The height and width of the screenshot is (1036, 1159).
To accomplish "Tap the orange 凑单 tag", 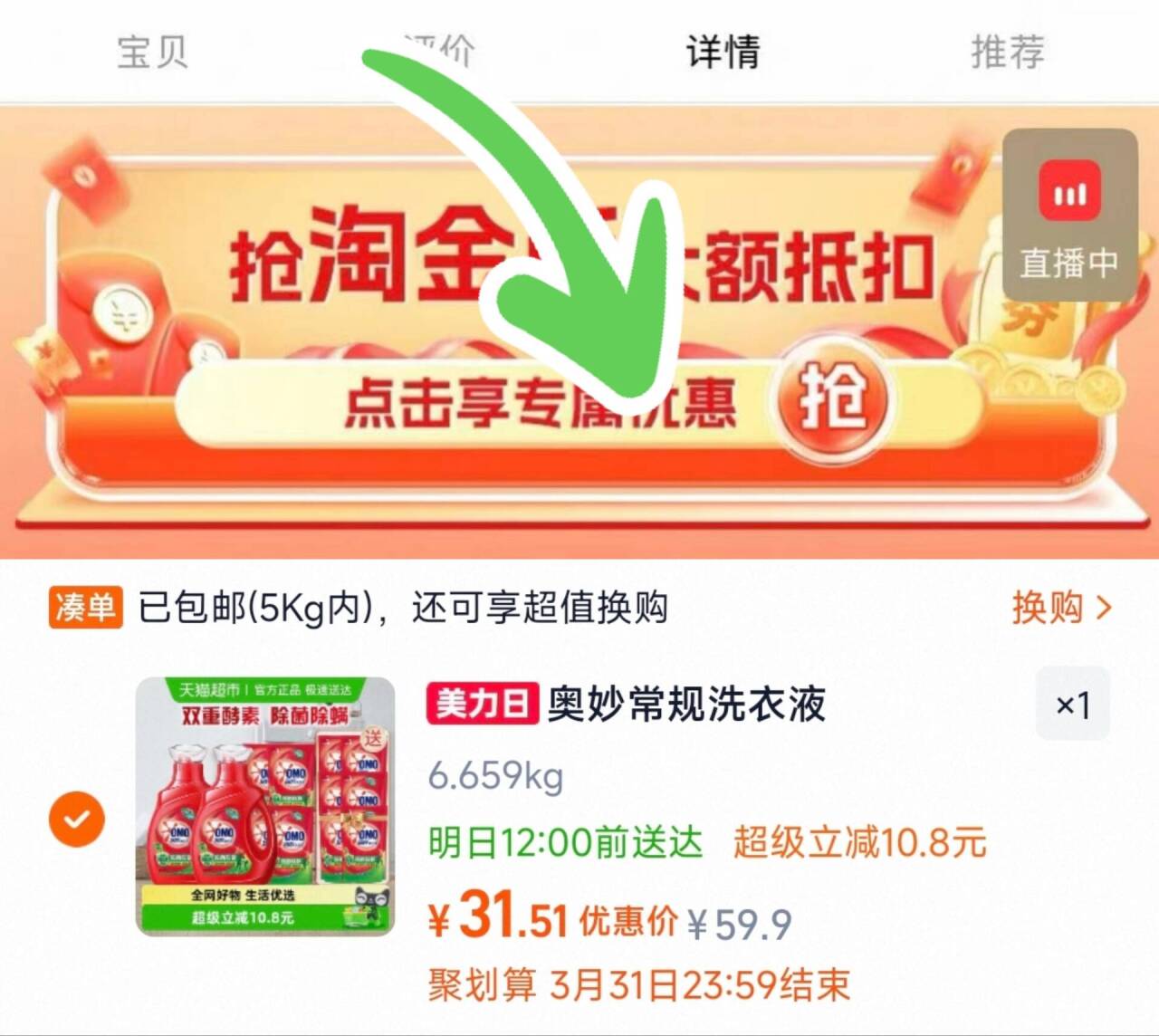I will click(85, 607).
